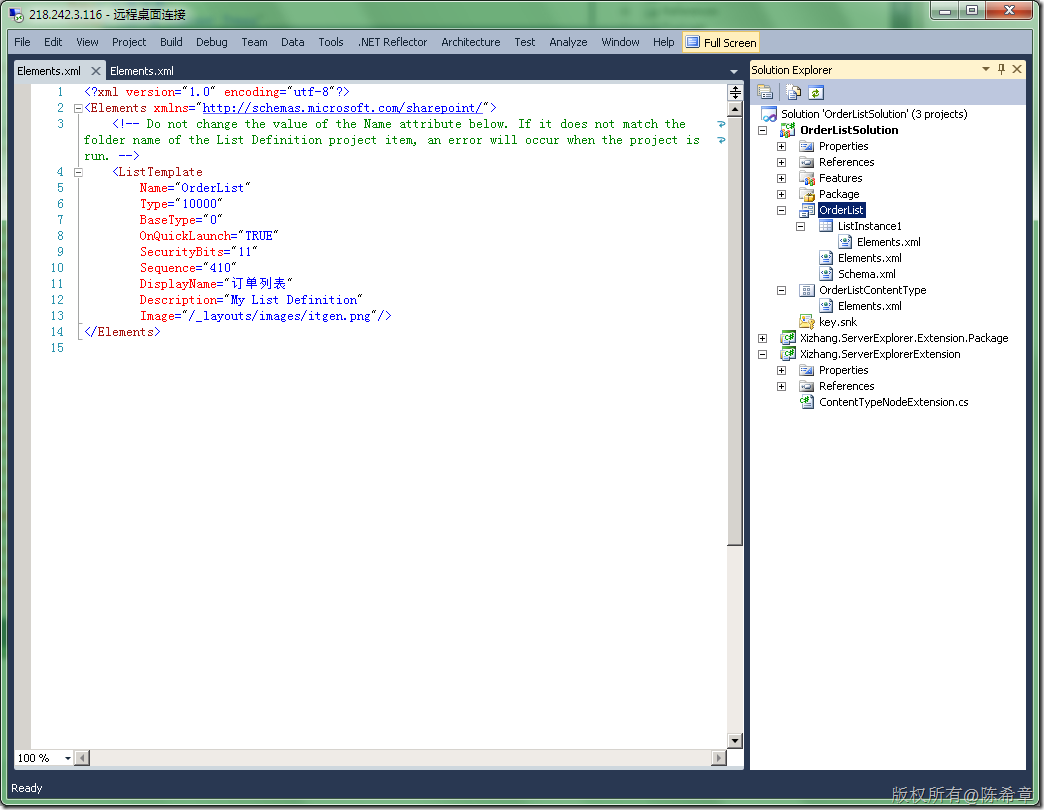
Task: Select Elements.xml under ListInstance1
Action: tap(888, 242)
